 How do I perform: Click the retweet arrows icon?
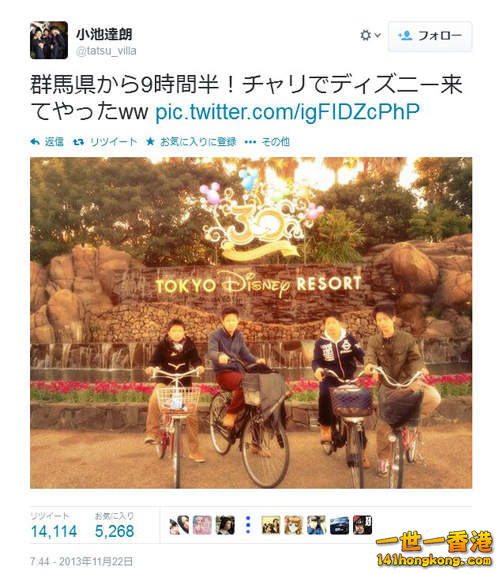point(78,142)
